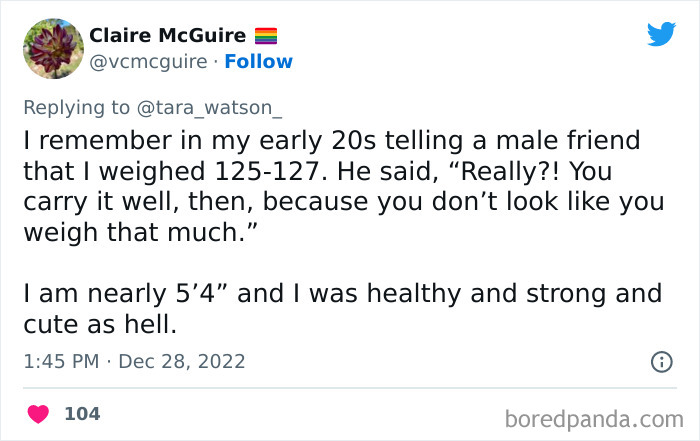
Task: Click the Twitter bird logo
Action: tap(661, 34)
